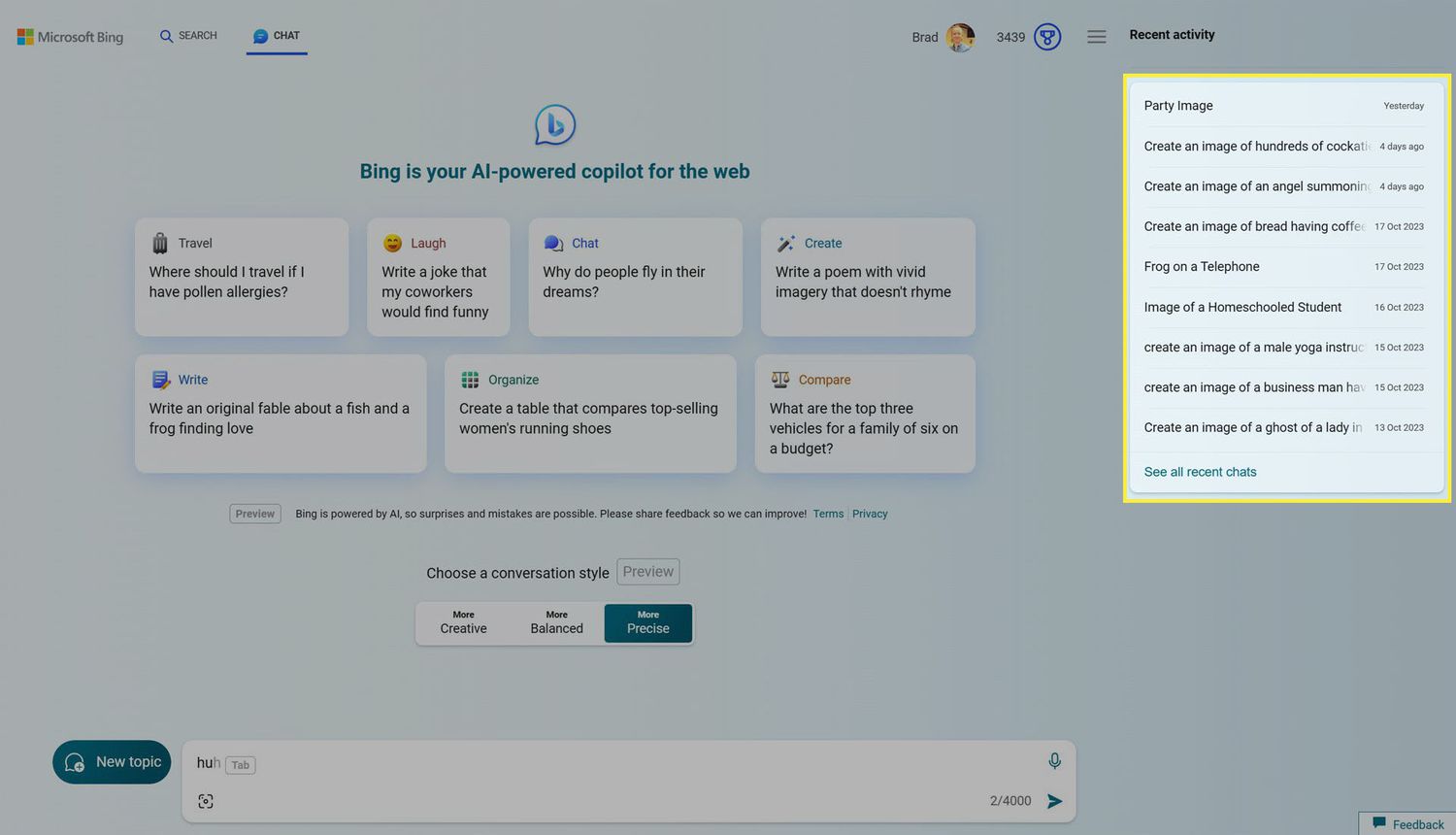Click the Microsoft Bing logo
1456x835 pixels.
tap(71, 37)
